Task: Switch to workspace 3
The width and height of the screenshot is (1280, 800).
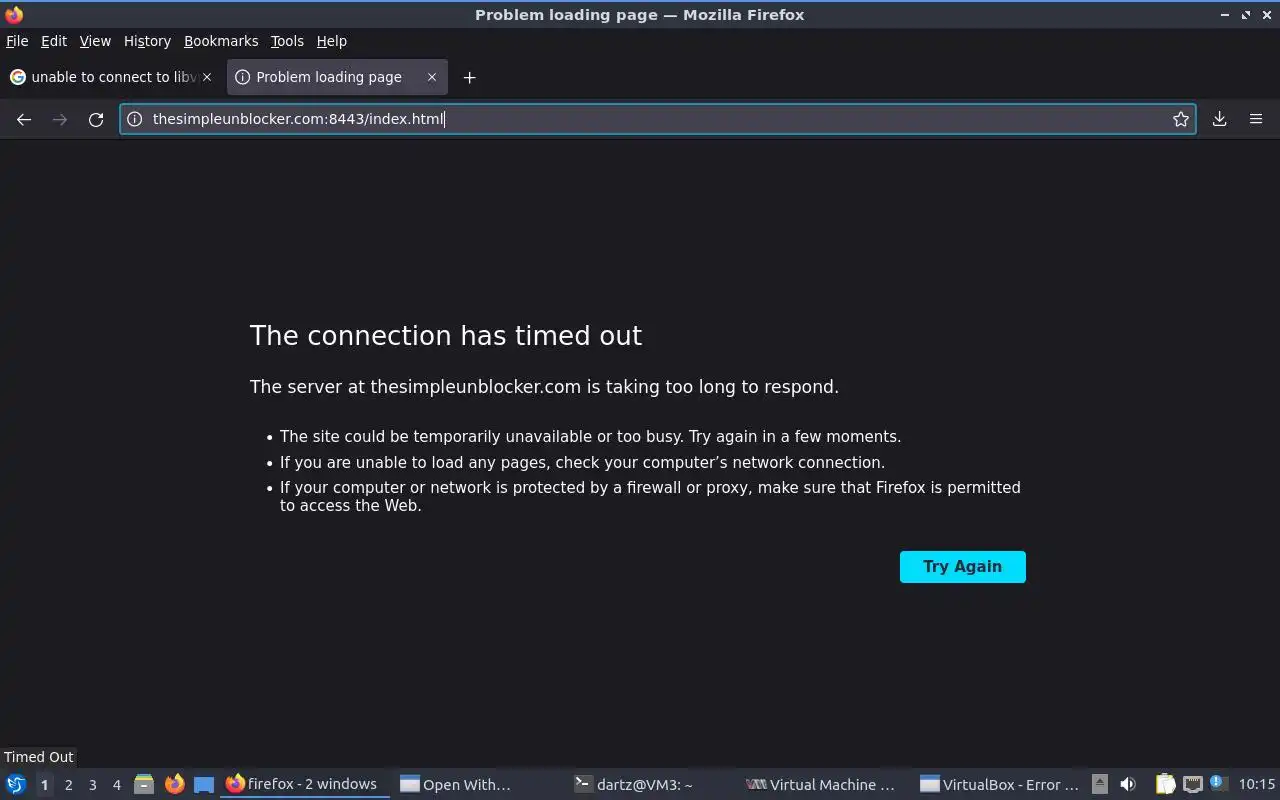Action: [x=92, y=785]
